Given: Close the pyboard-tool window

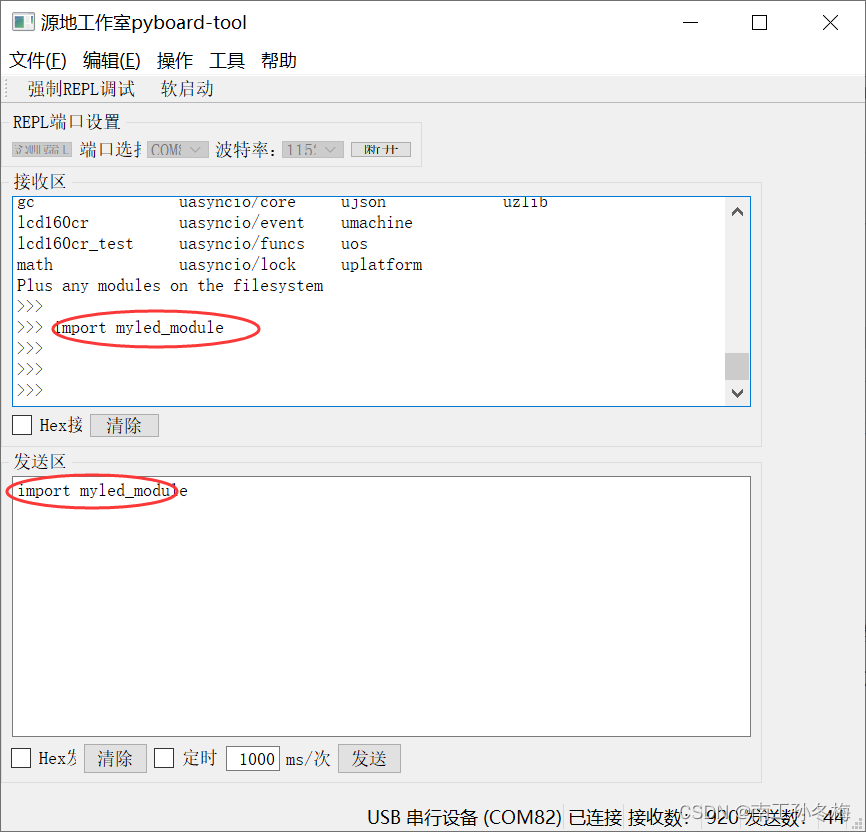Looking at the screenshot, I should 830,23.
